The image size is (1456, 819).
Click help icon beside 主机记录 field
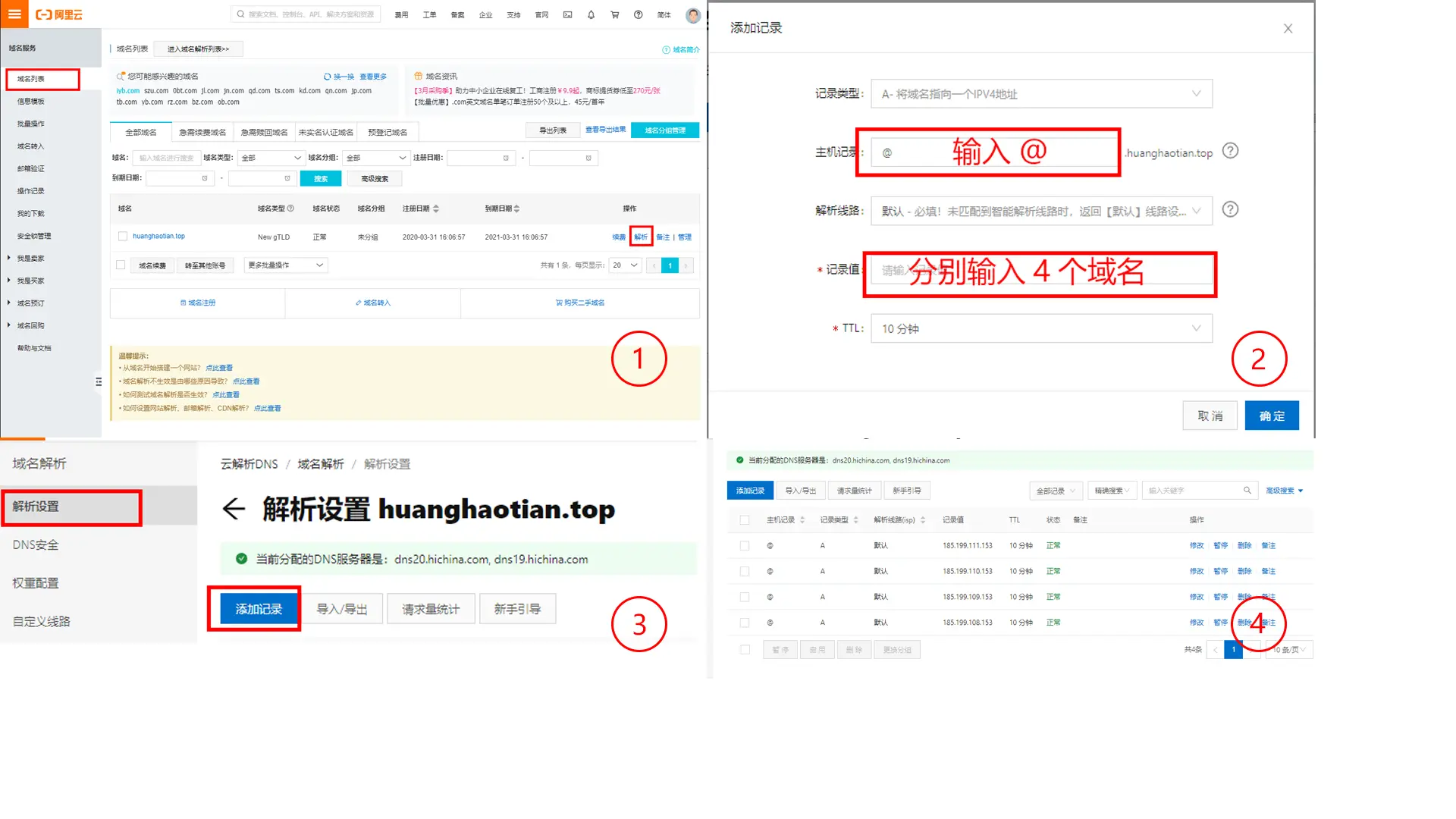click(1230, 151)
